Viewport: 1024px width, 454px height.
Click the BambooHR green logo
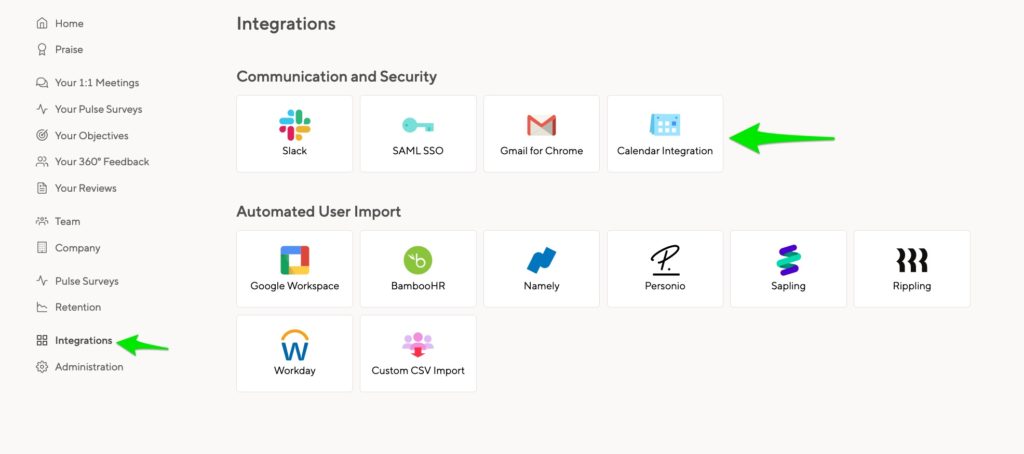[x=418, y=260]
